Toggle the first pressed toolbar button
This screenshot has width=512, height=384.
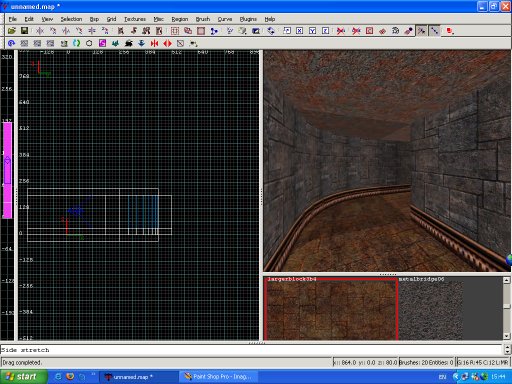421,31
